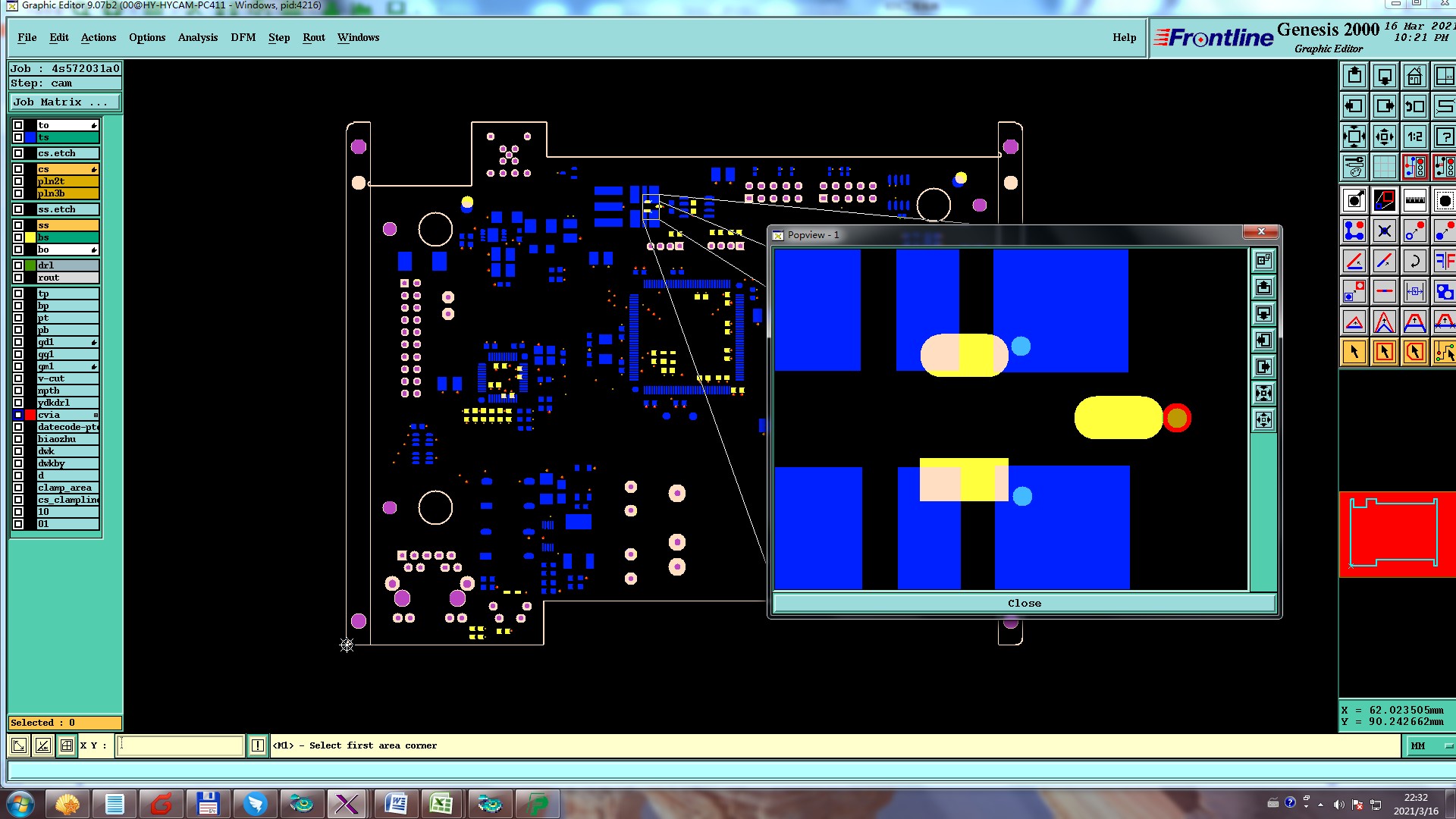This screenshot has height=819, width=1456.
Task: Select the plain arrow selection tool
Action: click(x=1354, y=353)
